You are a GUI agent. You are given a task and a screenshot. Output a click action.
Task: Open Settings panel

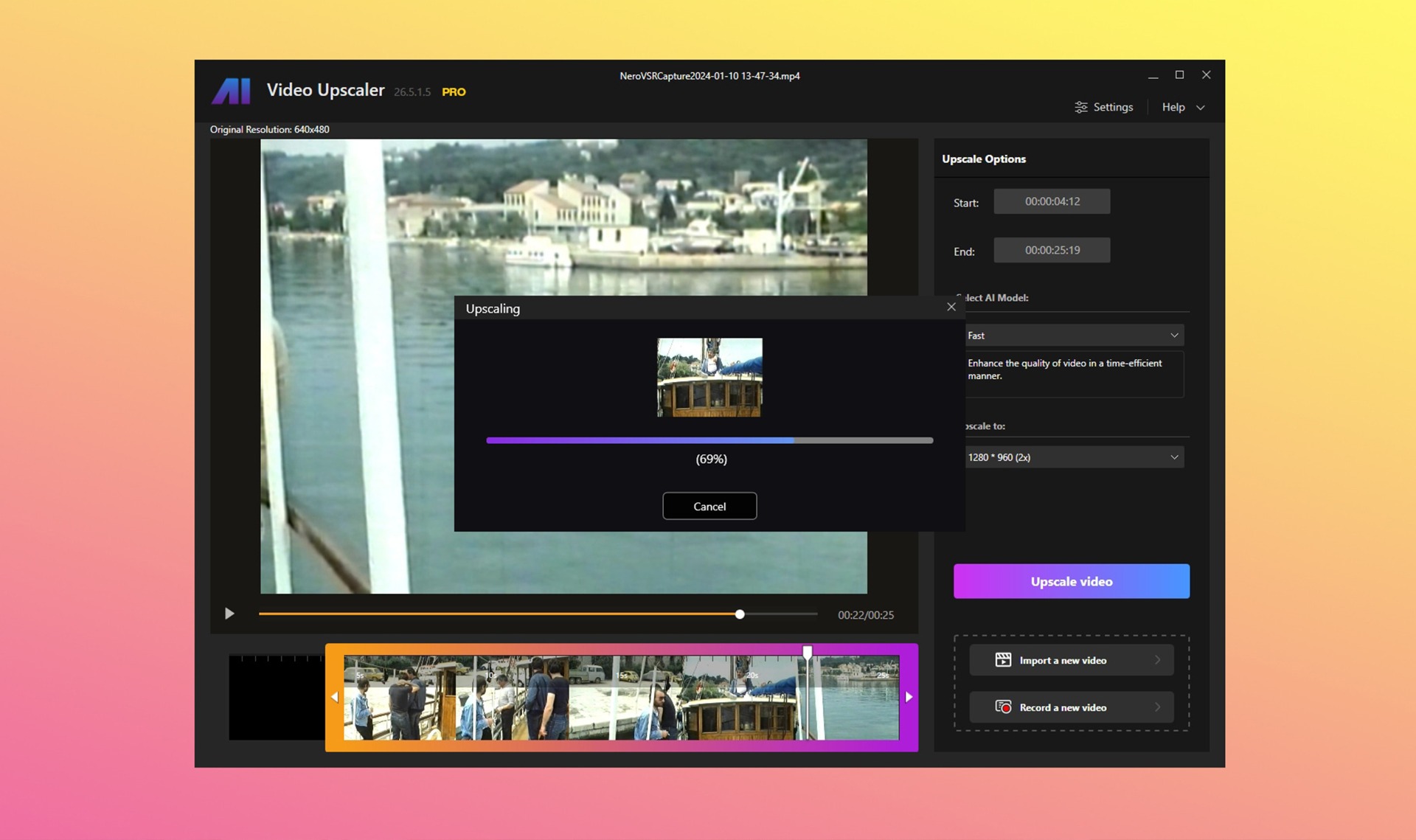[1102, 106]
